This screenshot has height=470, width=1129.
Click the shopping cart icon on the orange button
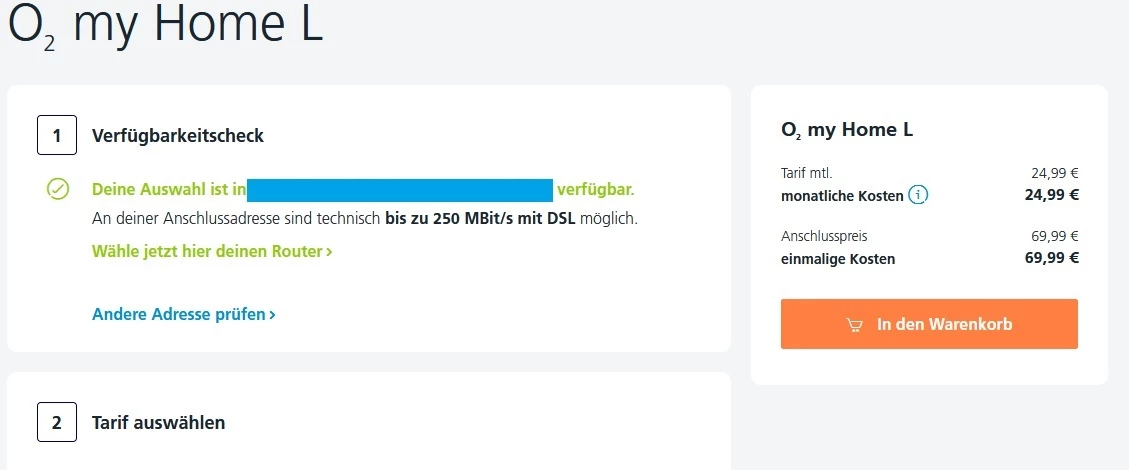coord(854,325)
